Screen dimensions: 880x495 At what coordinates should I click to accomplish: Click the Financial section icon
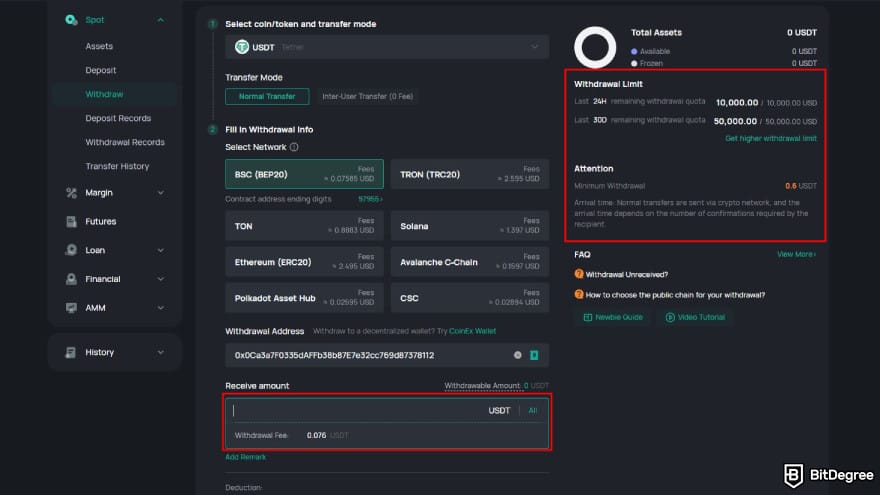[x=71, y=279]
